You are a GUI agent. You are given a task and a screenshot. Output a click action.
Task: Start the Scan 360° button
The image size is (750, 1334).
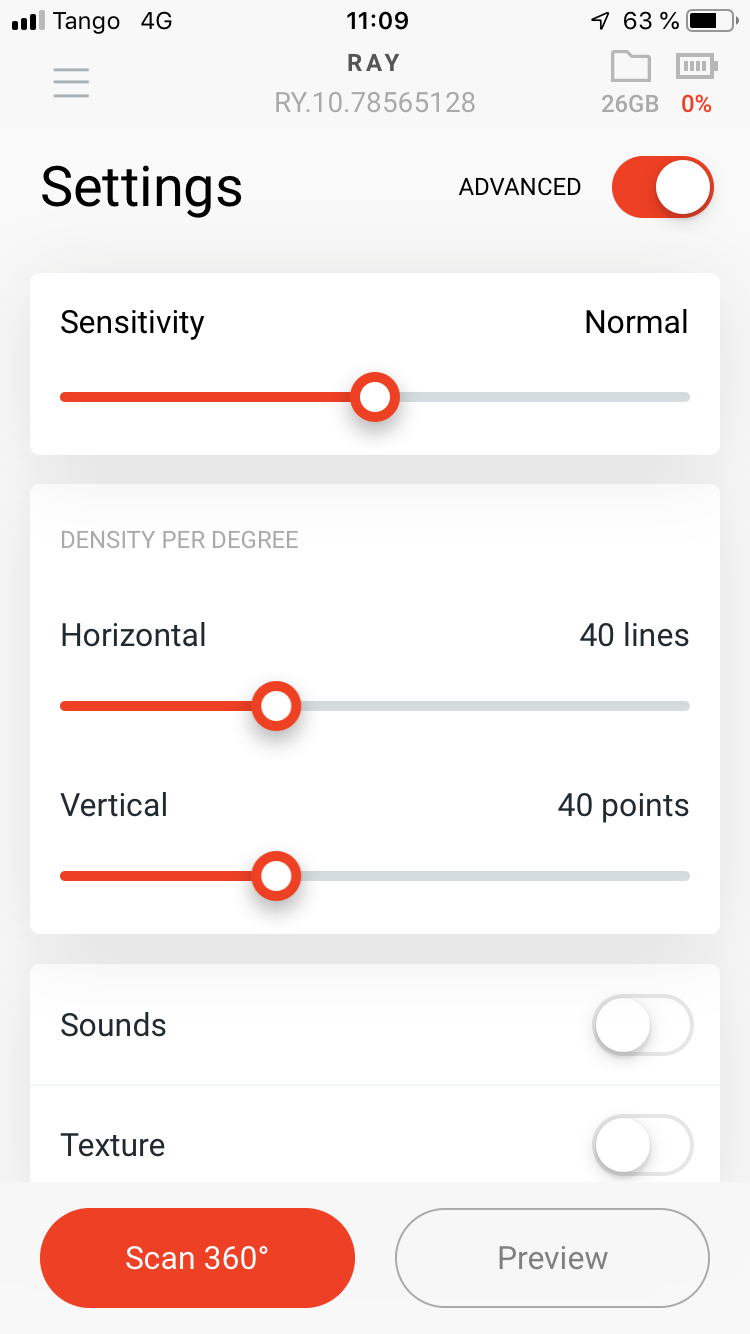click(197, 1258)
